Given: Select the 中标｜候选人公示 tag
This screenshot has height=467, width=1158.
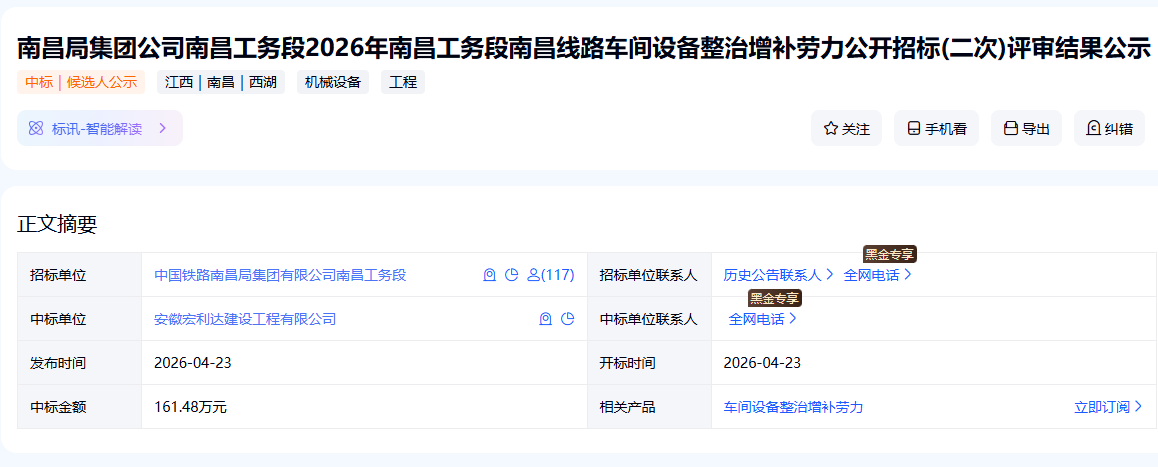Looking at the screenshot, I should (81, 82).
